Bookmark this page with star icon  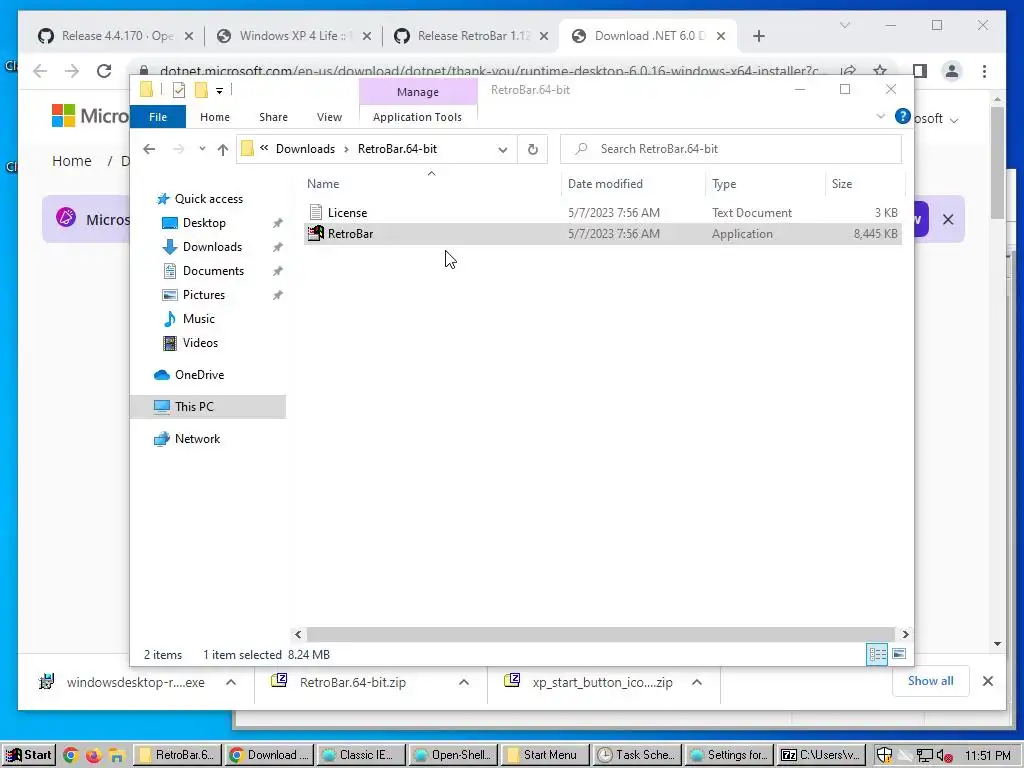(880, 71)
